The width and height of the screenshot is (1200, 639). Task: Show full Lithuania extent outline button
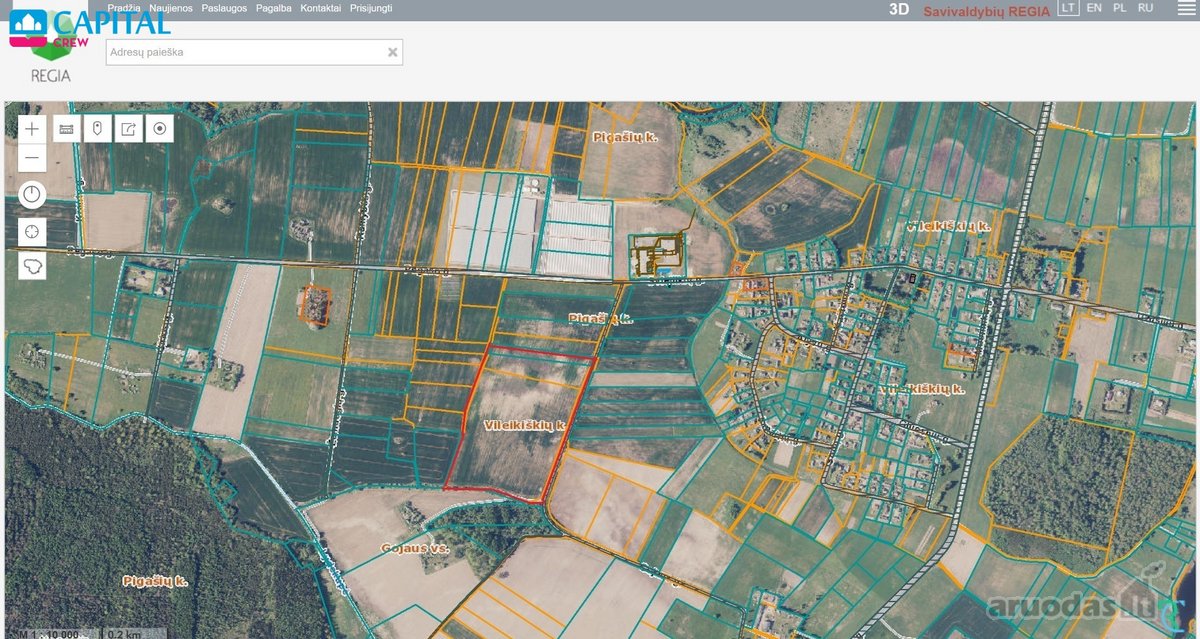pos(32,266)
